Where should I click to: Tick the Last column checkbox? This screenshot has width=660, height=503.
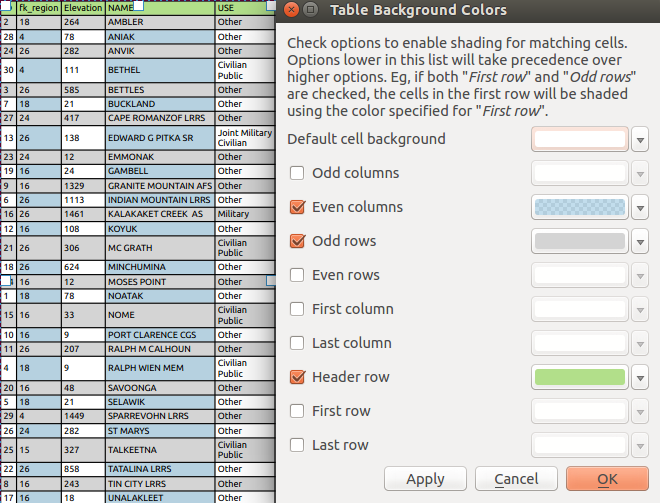(297, 343)
